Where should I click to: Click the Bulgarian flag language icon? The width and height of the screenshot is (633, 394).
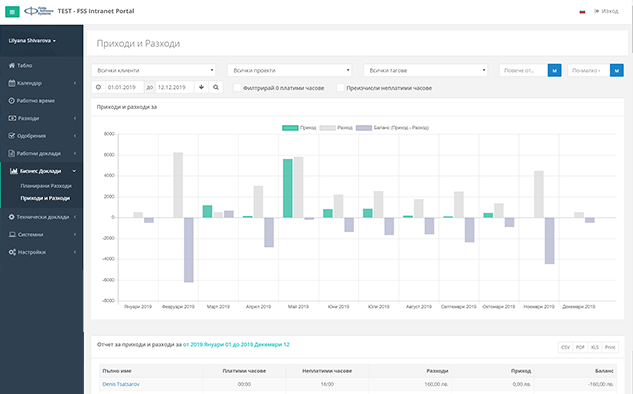point(582,12)
